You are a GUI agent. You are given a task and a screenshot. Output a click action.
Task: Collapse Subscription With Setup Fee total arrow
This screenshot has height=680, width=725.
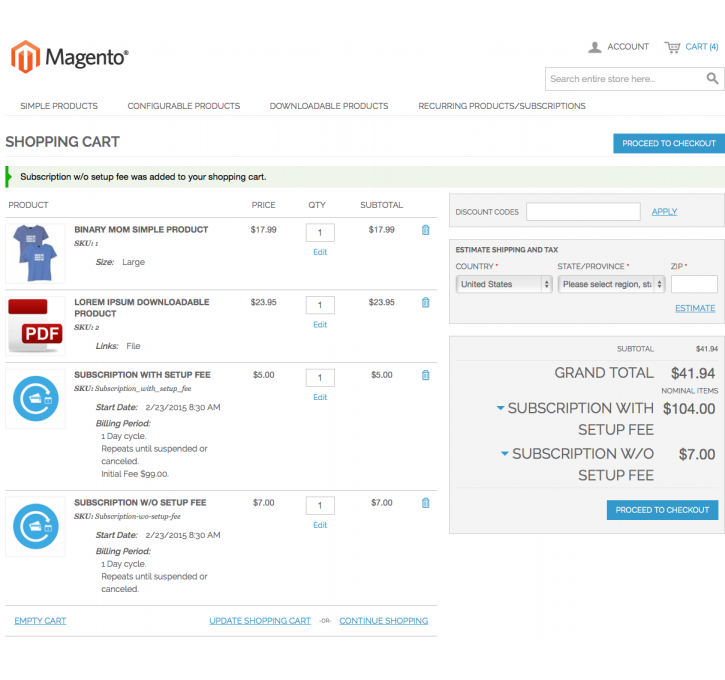[x=500, y=408]
